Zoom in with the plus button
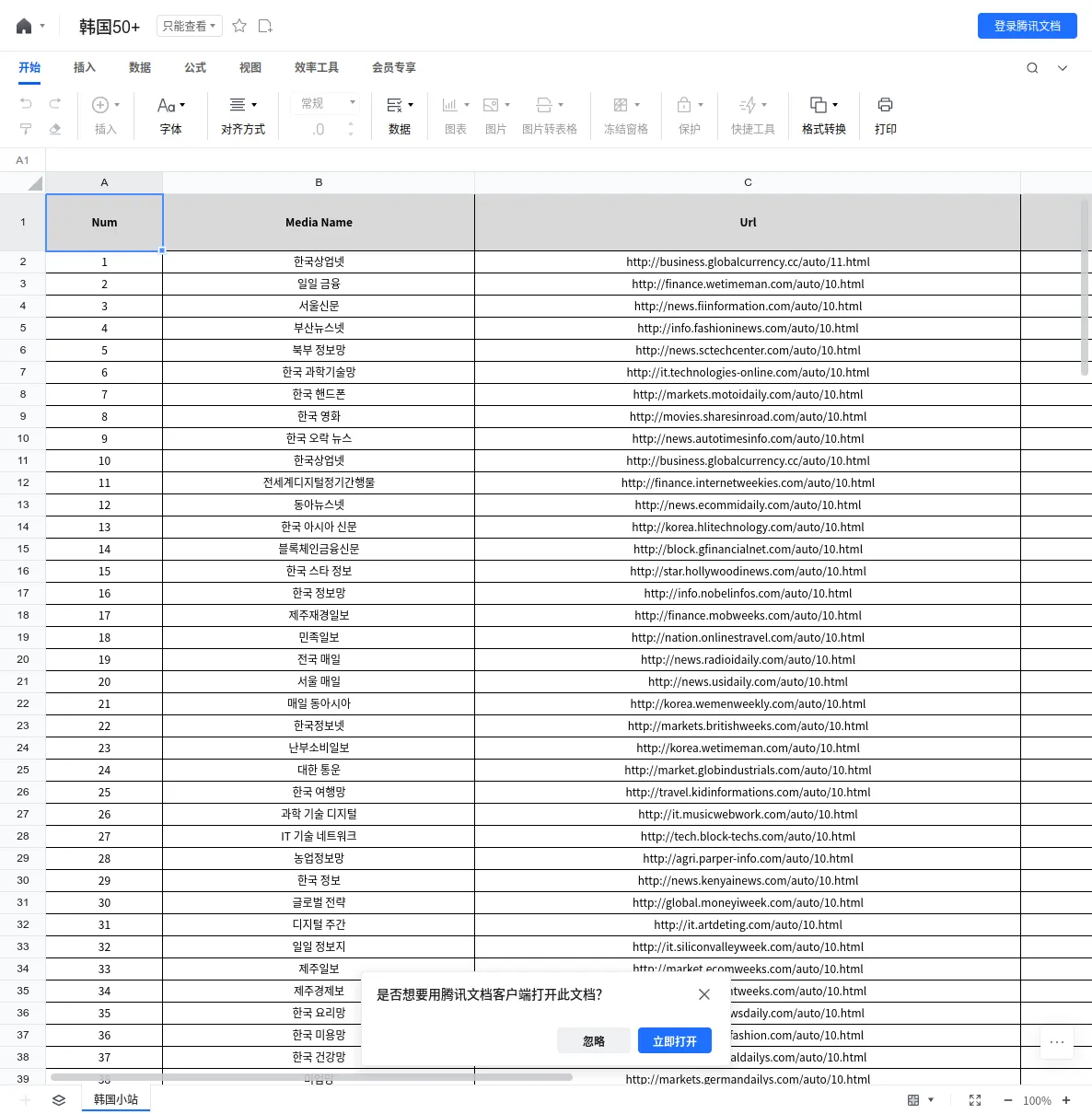The image size is (1092, 1114). coord(1066,1100)
